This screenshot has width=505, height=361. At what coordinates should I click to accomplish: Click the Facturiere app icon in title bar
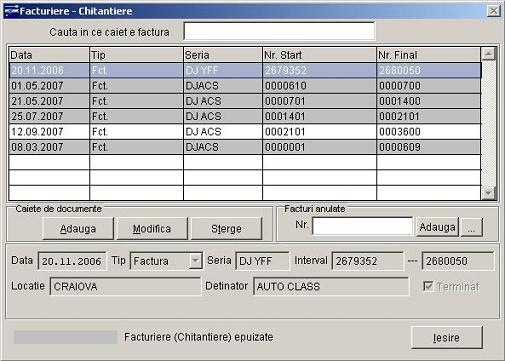point(11,11)
